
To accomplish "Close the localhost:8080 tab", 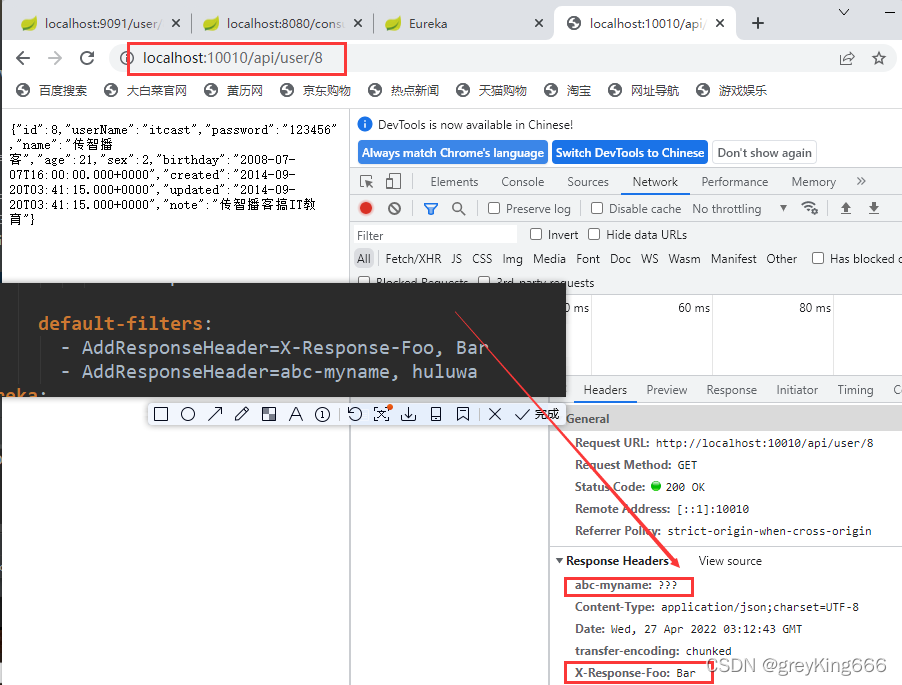I will (358, 23).
